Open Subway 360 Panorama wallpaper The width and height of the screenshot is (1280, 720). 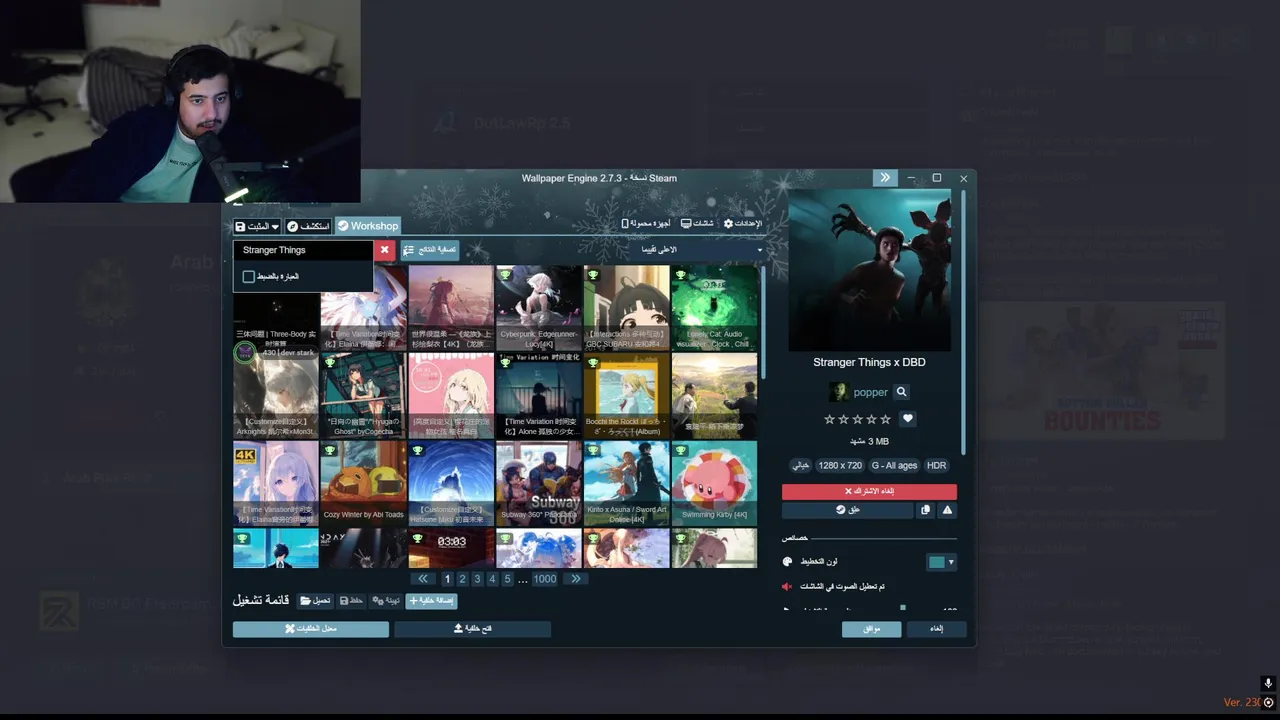(539, 484)
